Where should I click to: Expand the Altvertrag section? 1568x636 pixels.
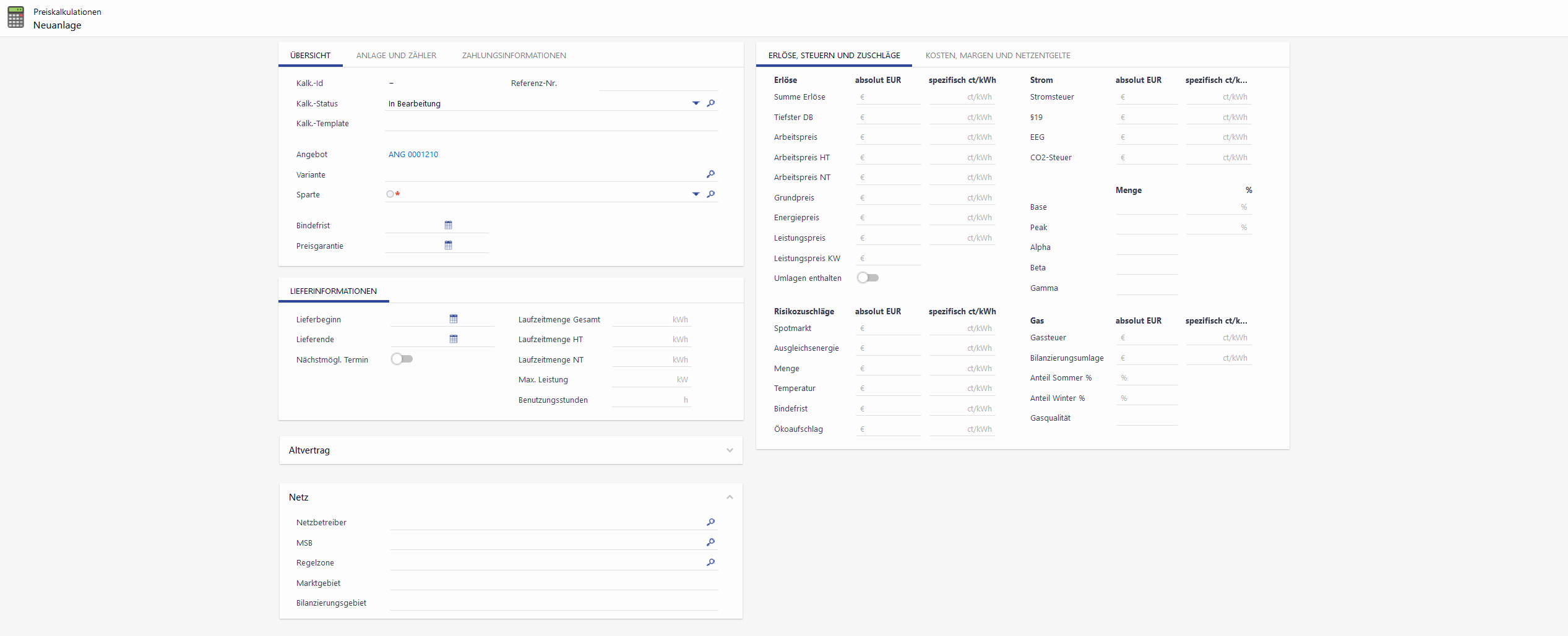(x=730, y=450)
